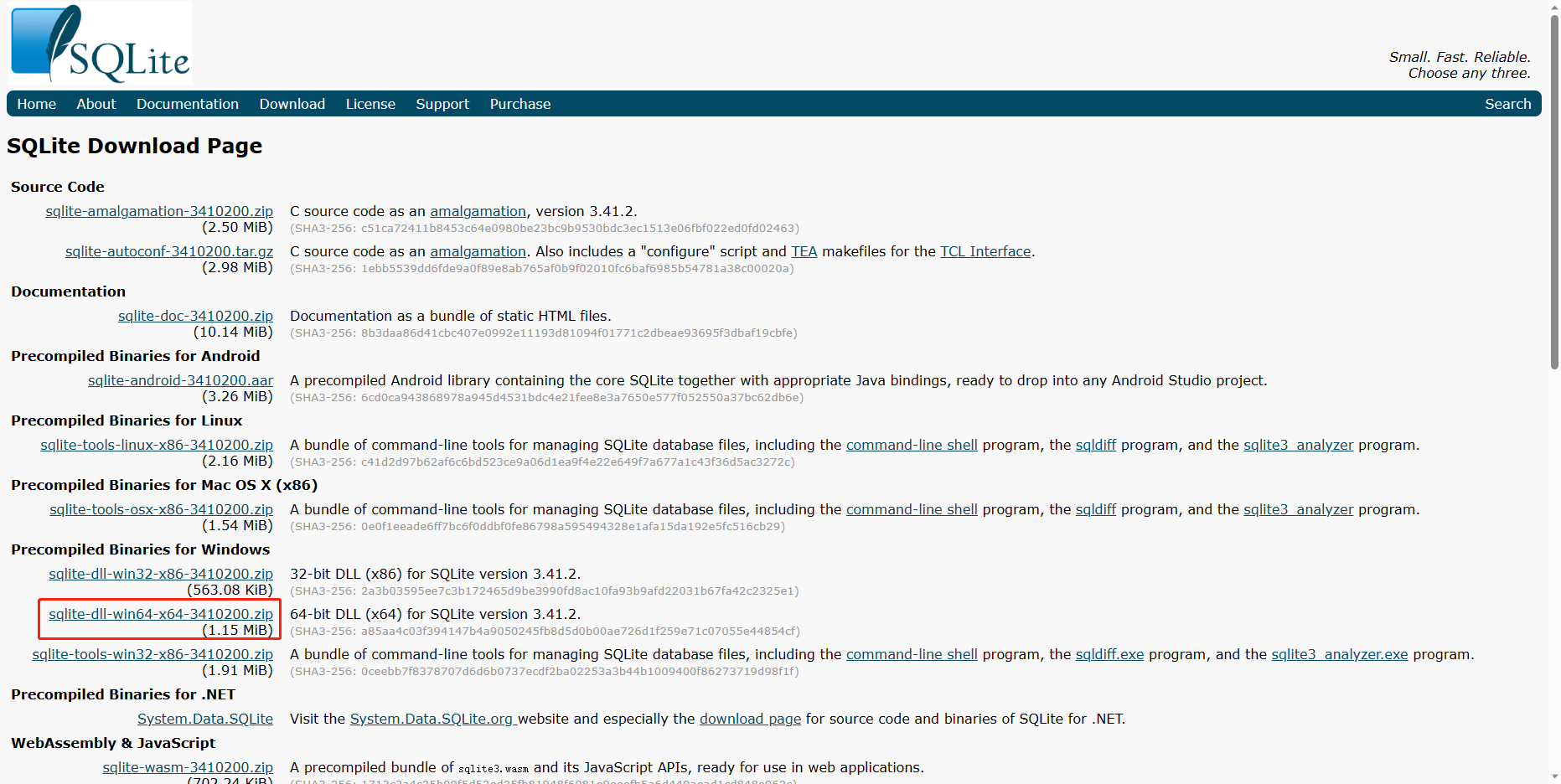The width and height of the screenshot is (1561, 784).
Task: Open sqlite3_analyzer link in Mac OS X row
Action: pyautogui.click(x=1298, y=509)
